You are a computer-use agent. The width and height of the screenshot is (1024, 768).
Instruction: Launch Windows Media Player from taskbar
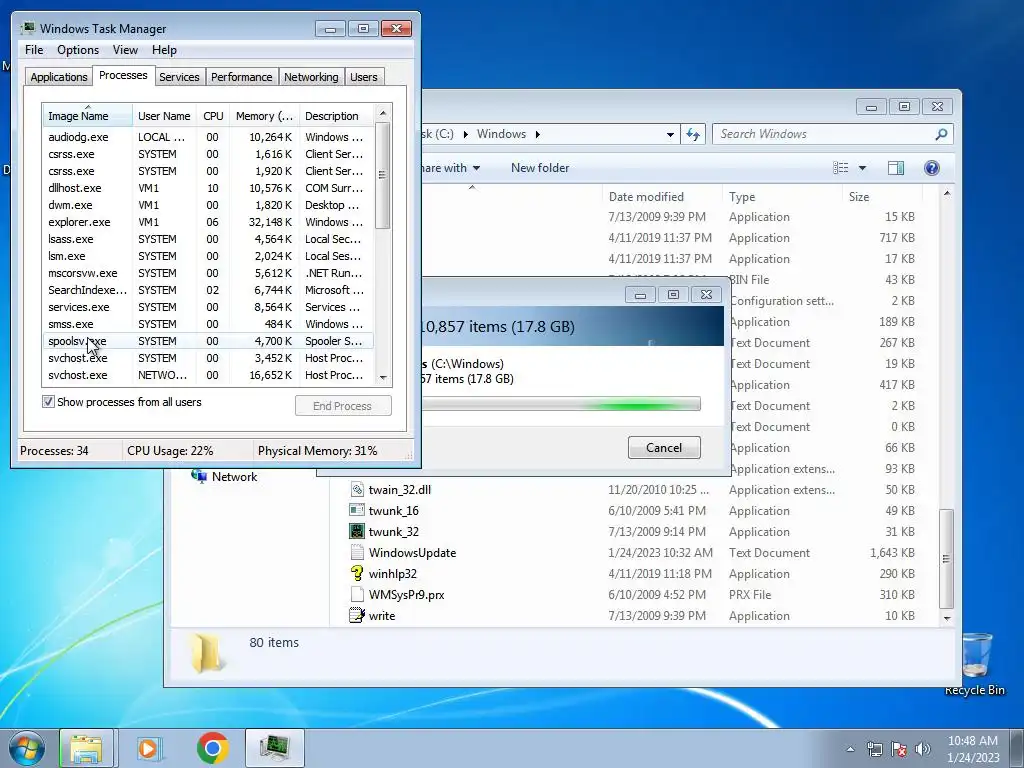click(149, 748)
